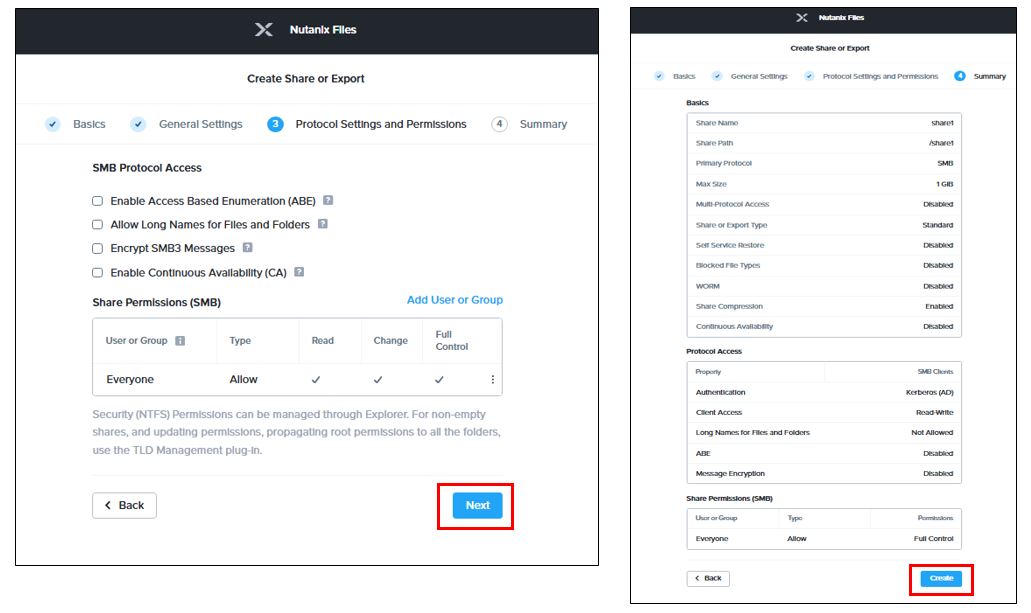Toggle Full Control checkmark for Everyone
The width and height of the screenshot is (1031, 613).
tap(439, 380)
